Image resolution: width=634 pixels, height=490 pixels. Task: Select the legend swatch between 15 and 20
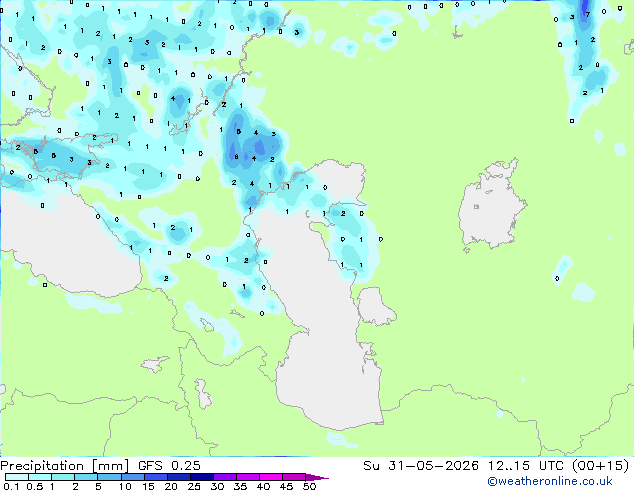point(155,477)
